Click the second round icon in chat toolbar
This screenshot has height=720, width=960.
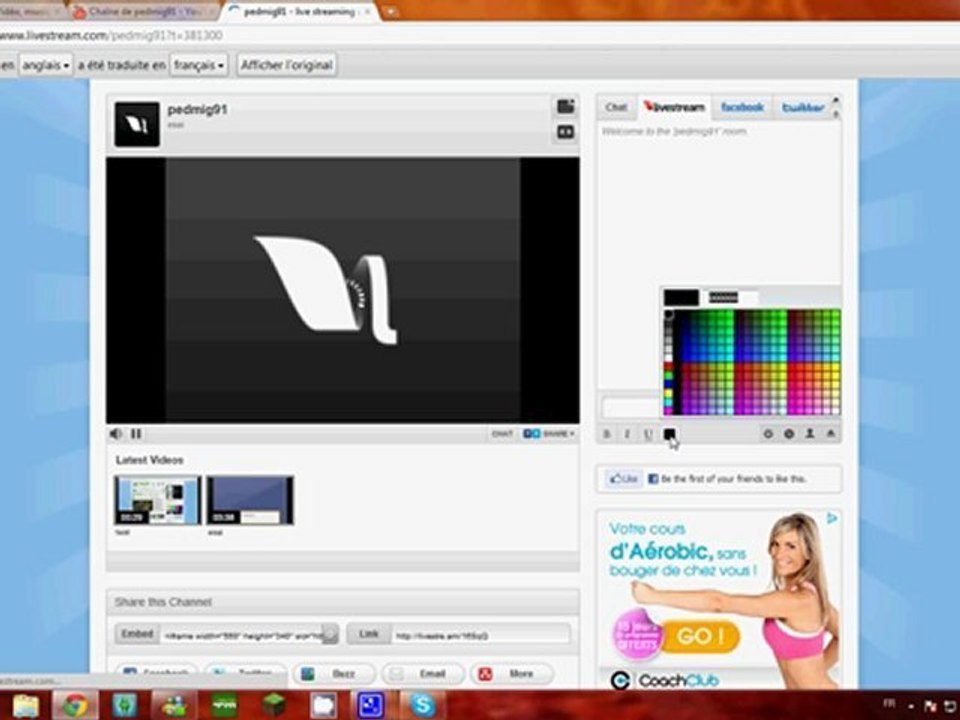[789, 433]
